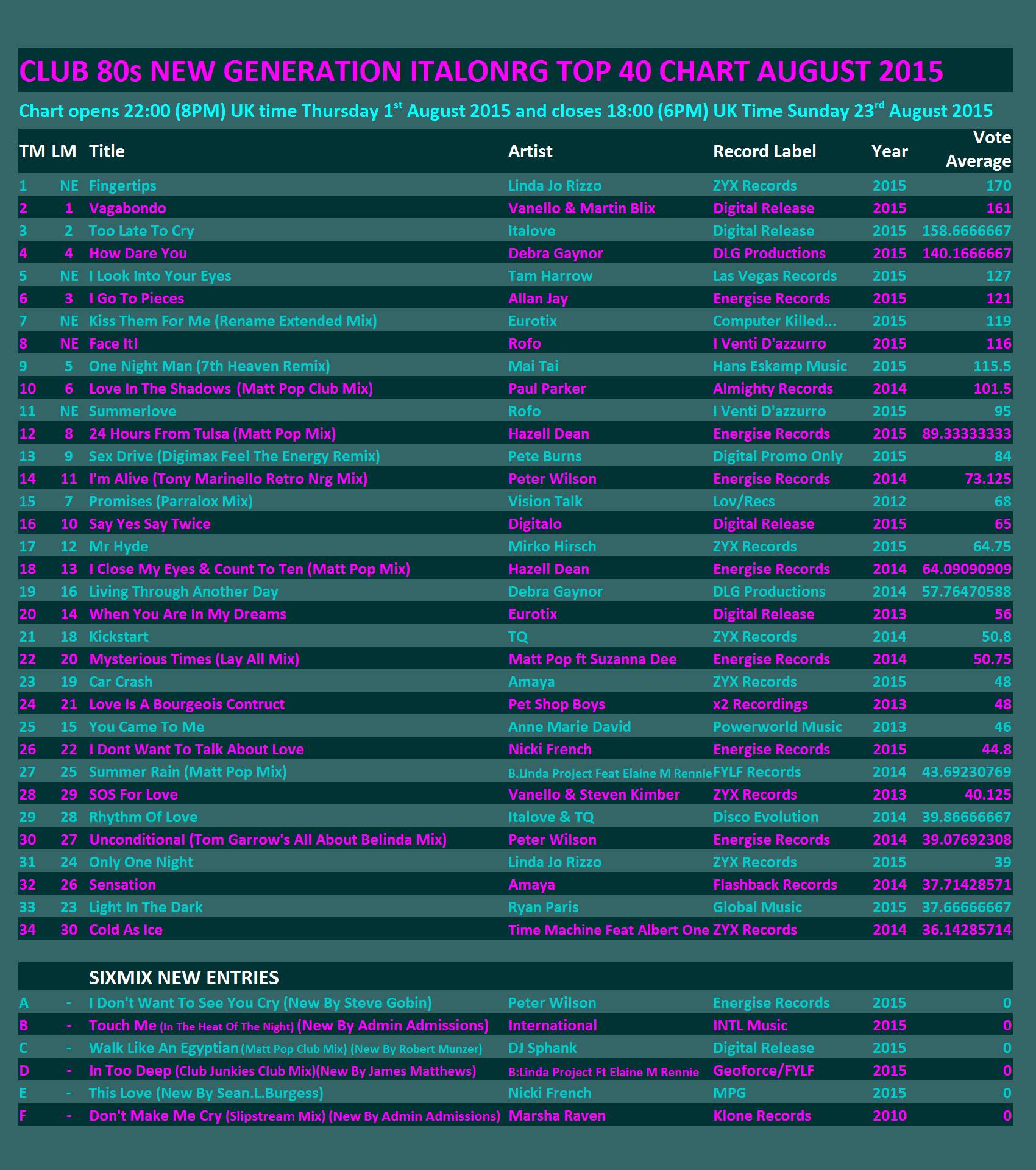Click label 'FYLF Records'

pos(757,772)
